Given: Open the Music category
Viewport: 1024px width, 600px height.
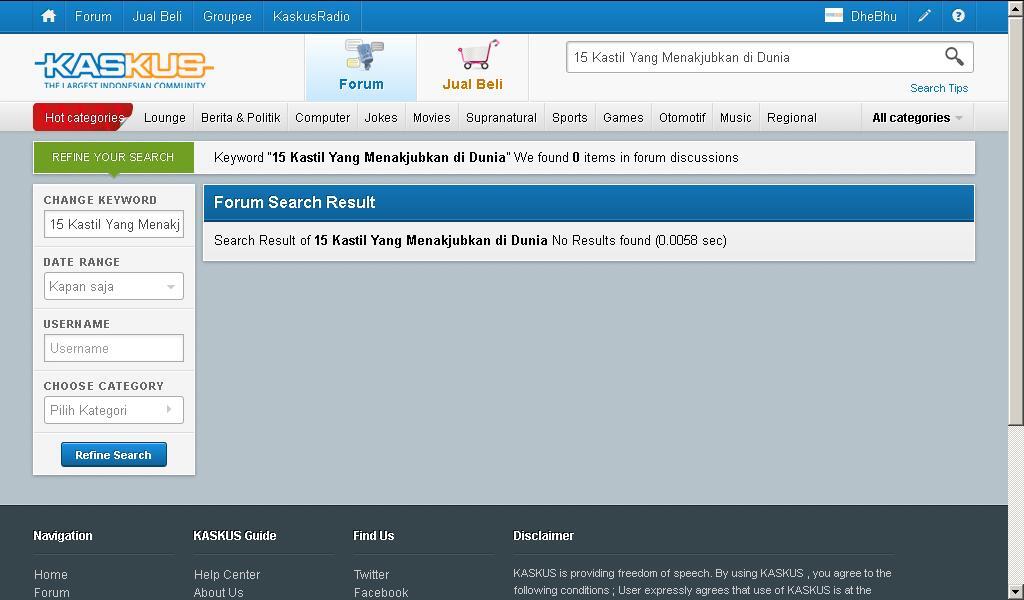Looking at the screenshot, I should (735, 118).
